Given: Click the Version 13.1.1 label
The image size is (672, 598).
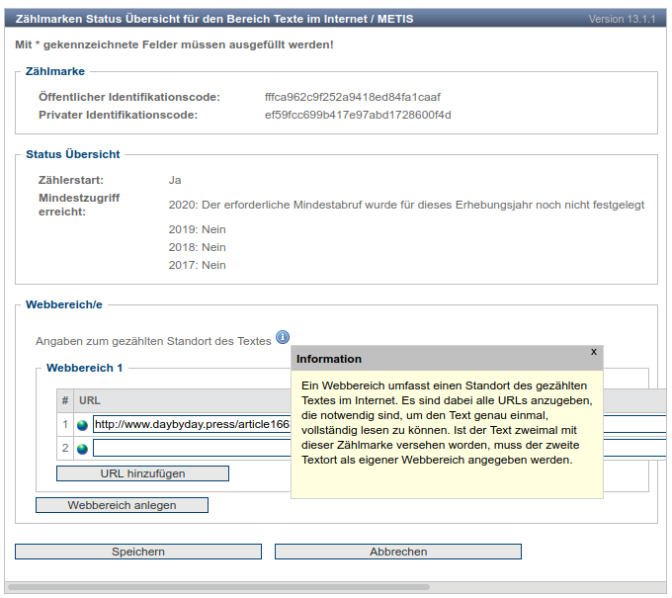Looking at the screenshot, I should click(622, 19).
